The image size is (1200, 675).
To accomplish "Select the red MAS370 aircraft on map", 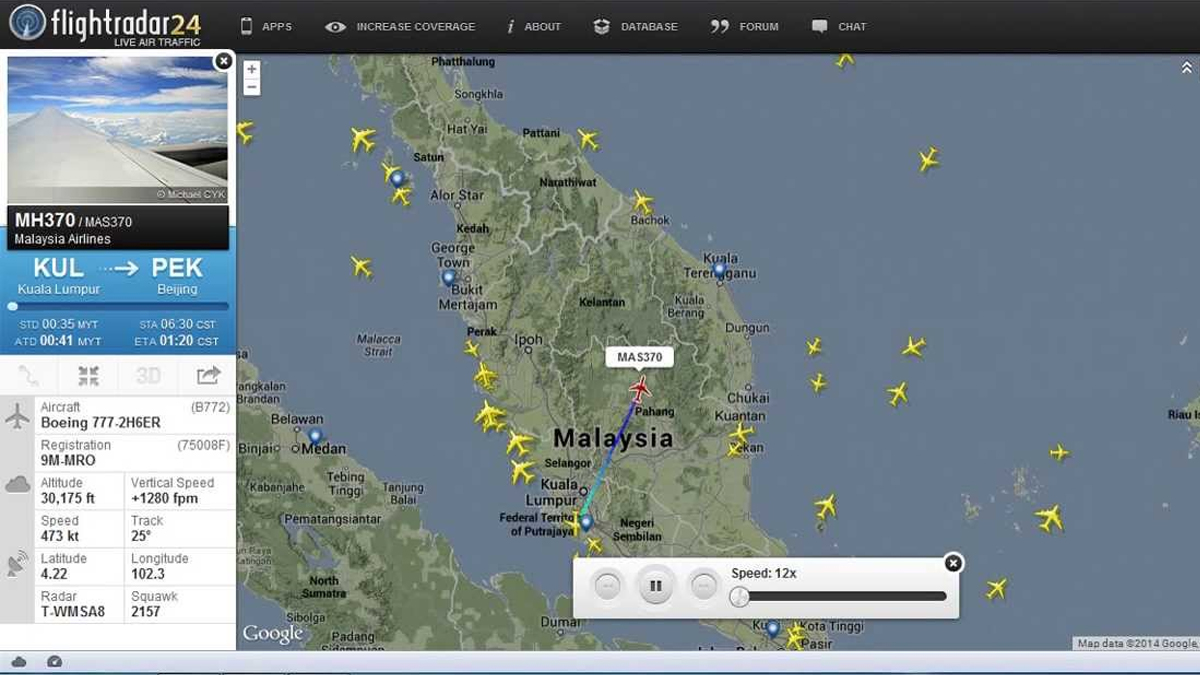I will click(x=640, y=389).
